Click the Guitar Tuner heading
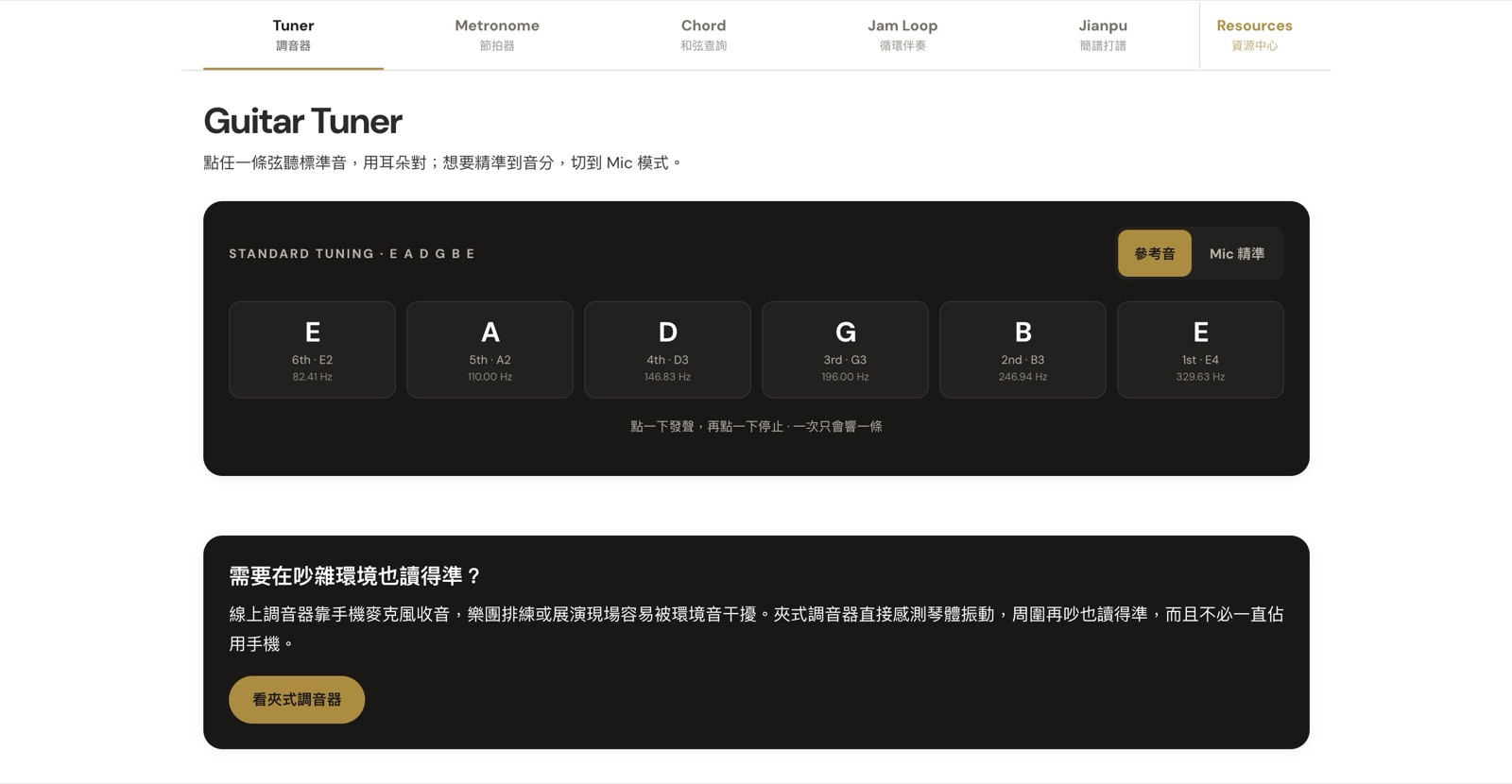The image size is (1512, 784). [x=302, y=121]
